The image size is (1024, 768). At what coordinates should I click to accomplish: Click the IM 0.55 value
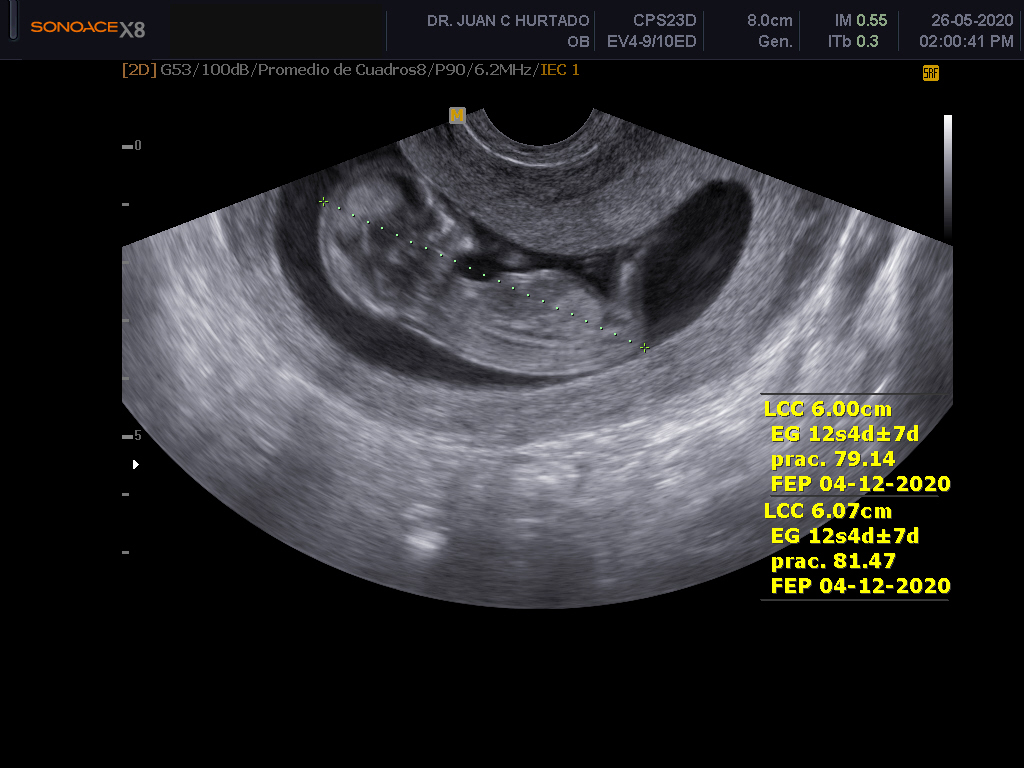pyautogui.click(x=861, y=21)
